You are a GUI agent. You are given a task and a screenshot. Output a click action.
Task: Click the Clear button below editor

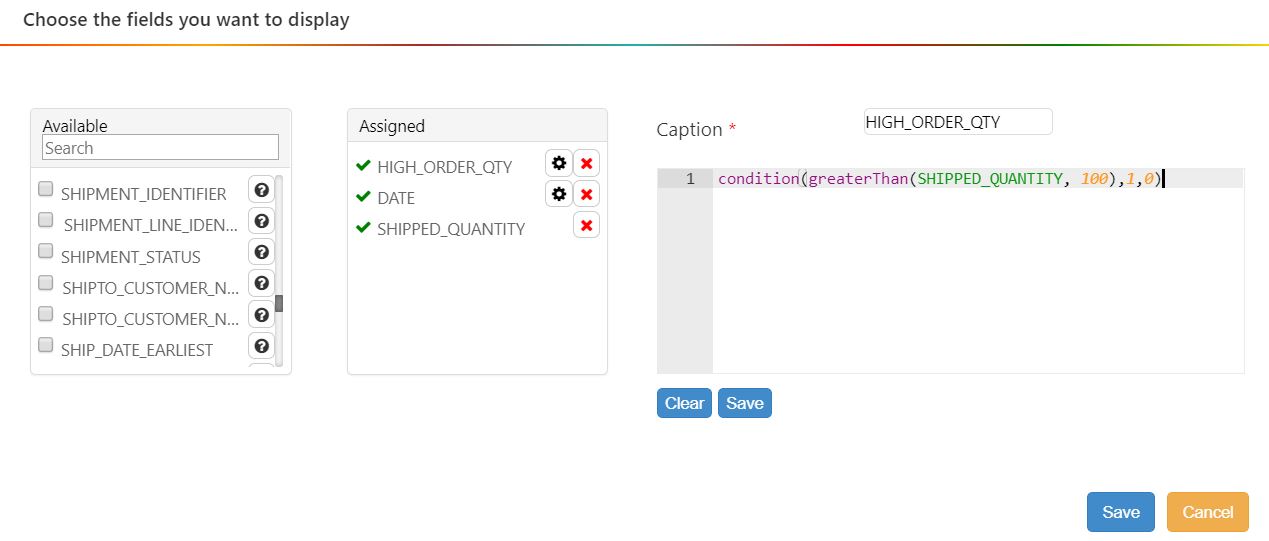pyautogui.click(x=684, y=403)
